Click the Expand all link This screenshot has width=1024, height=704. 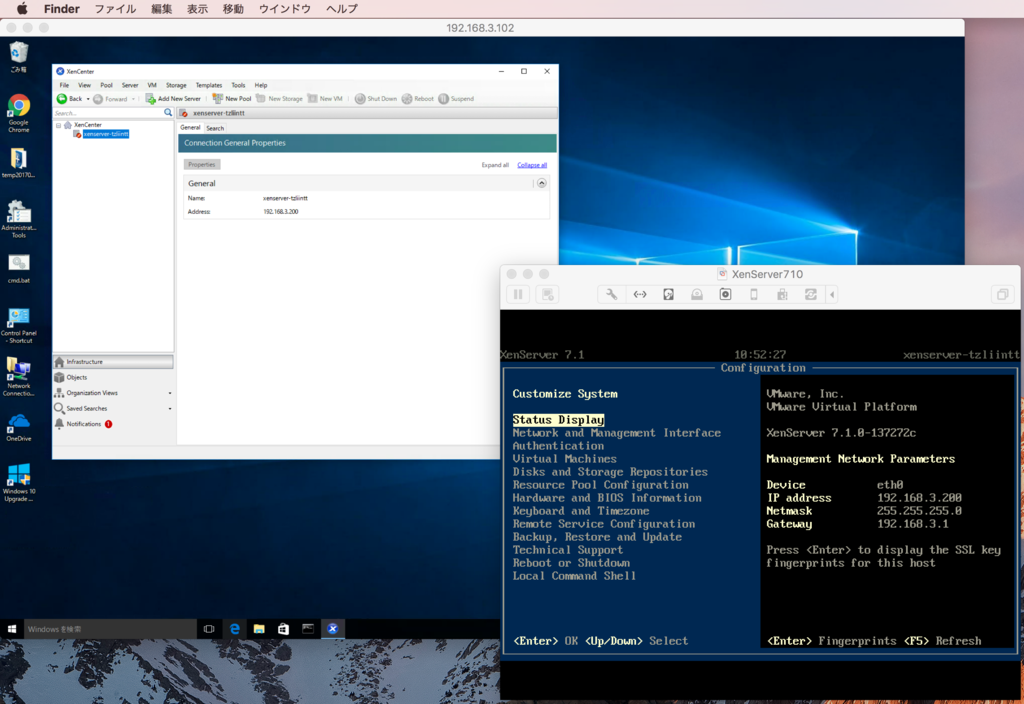[x=495, y=165]
